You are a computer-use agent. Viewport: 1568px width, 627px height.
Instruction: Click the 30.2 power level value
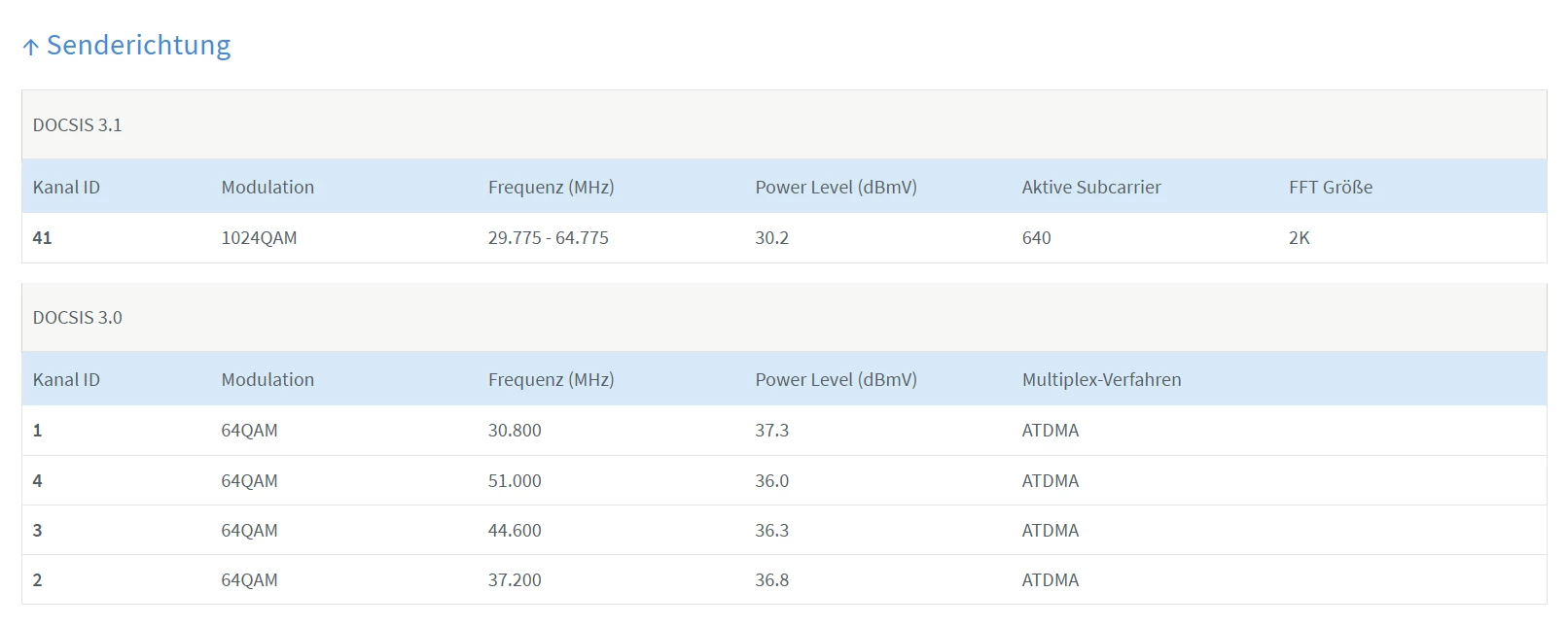click(x=771, y=238)
